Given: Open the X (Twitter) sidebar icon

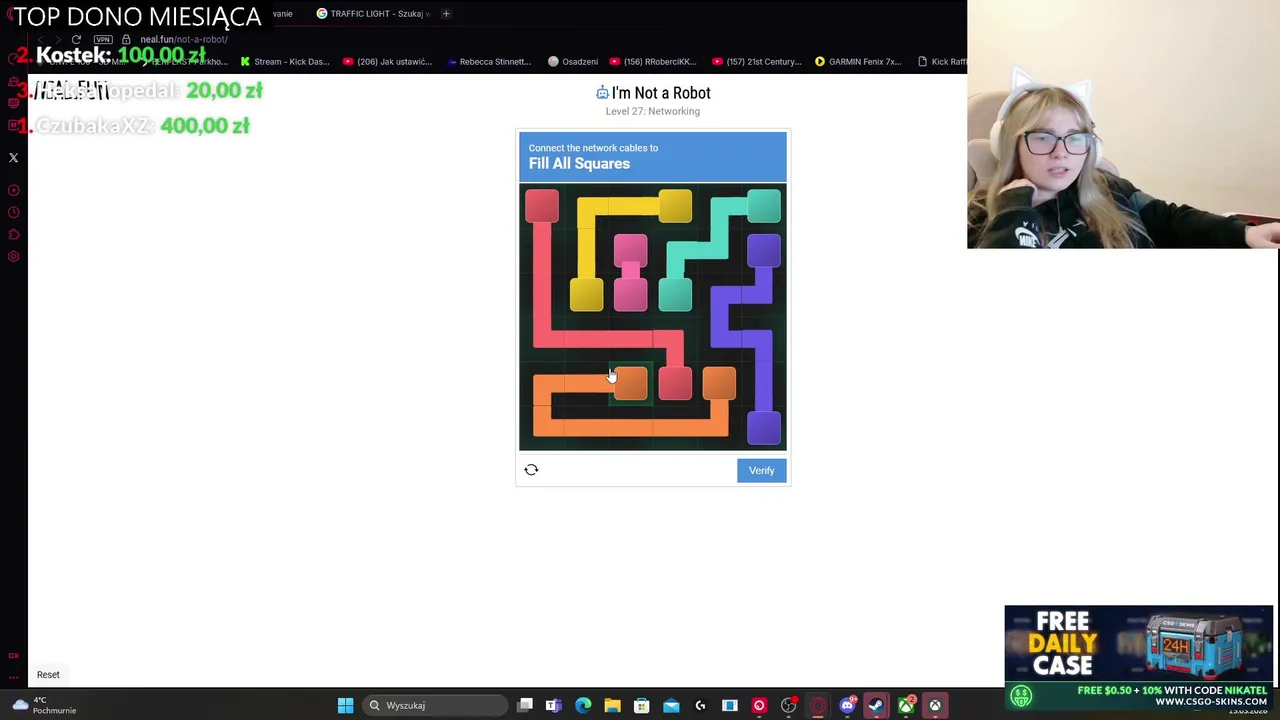Looking at the screenshot, I should coord(14,158).
